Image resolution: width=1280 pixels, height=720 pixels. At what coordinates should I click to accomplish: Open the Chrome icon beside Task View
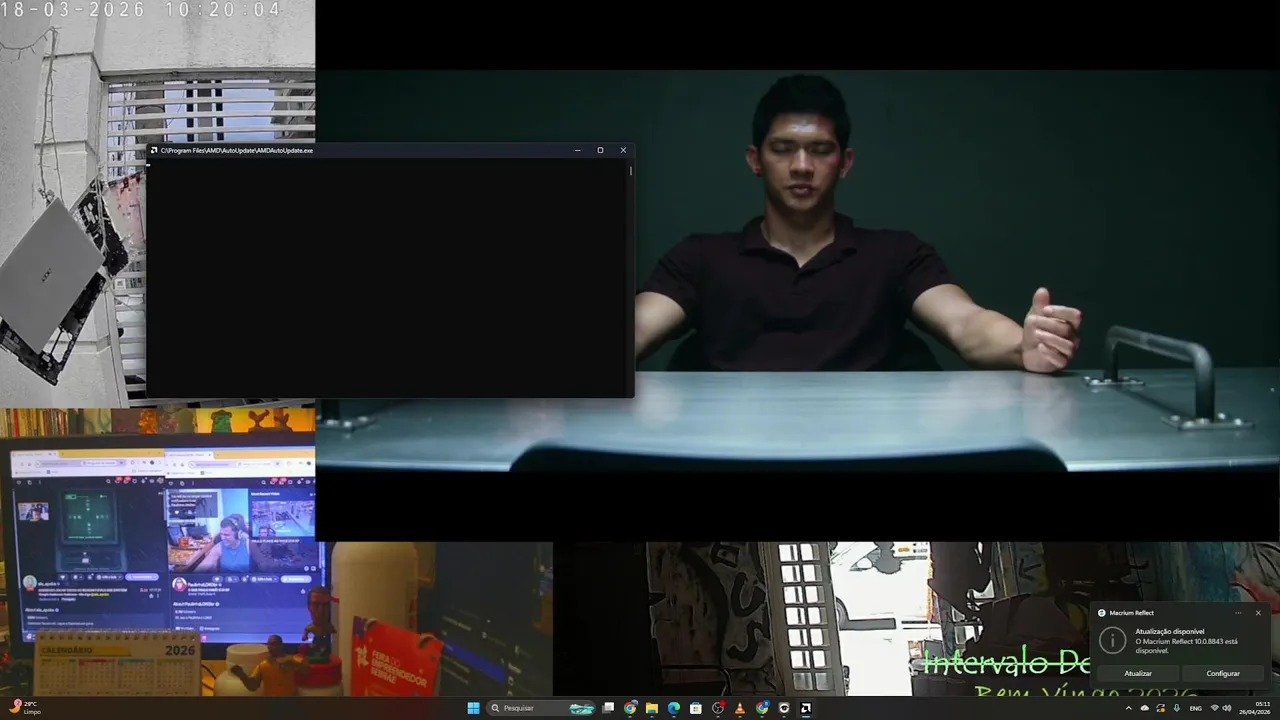coord(630,708)
